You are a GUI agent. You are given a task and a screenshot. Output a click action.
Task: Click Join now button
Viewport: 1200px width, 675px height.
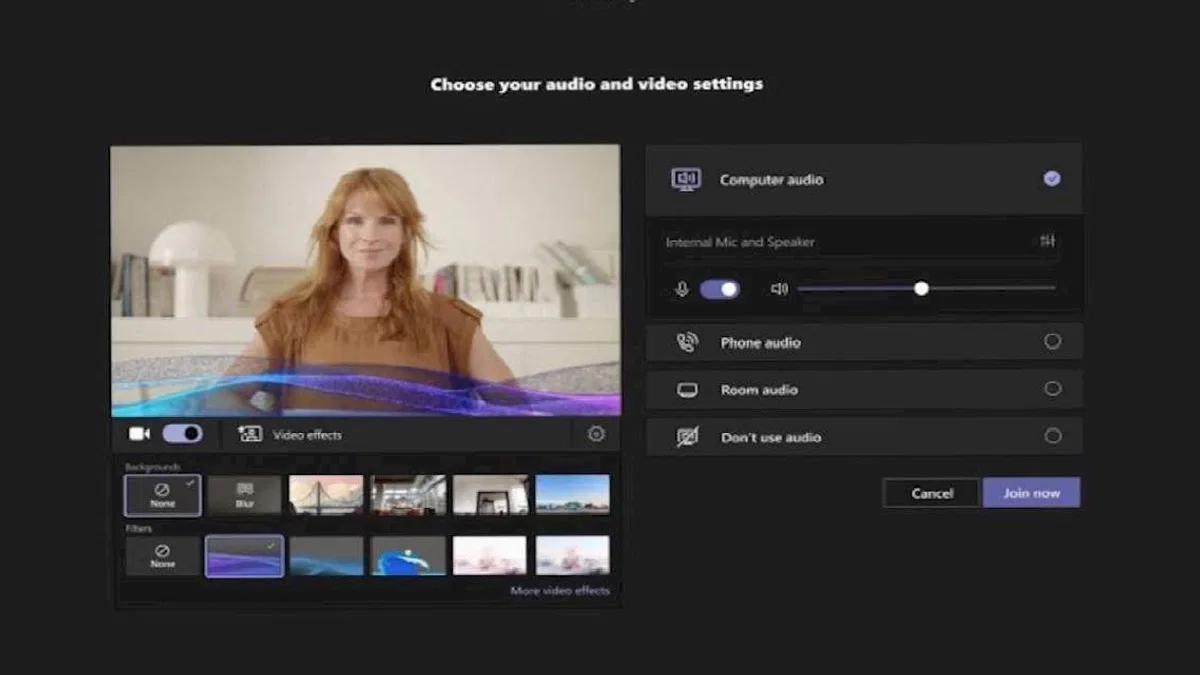(1031, 493)
